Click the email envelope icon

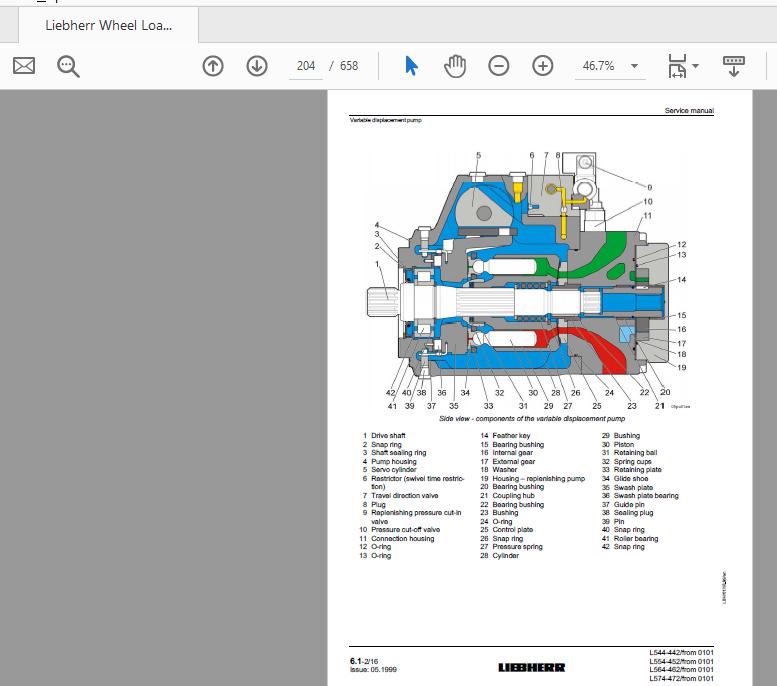[24, 66]
